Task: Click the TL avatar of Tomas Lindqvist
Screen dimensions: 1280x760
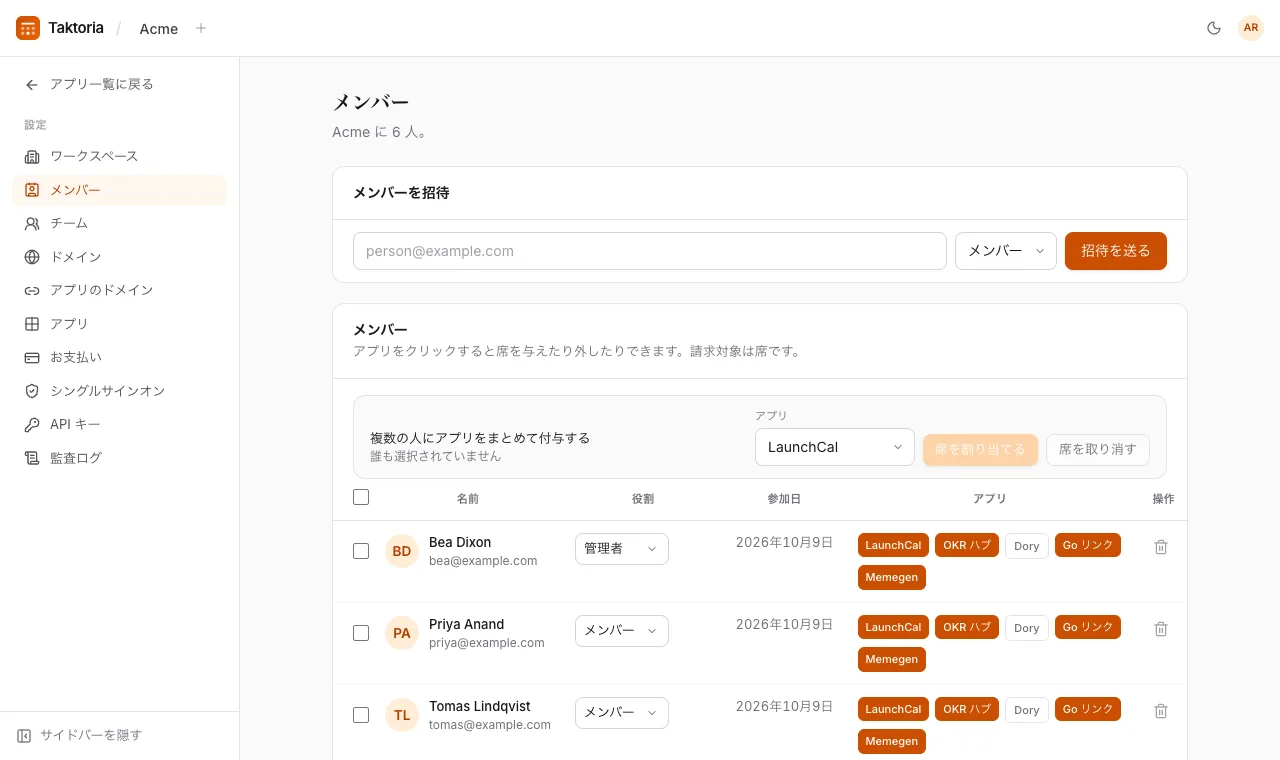Action: click(402, 715)
